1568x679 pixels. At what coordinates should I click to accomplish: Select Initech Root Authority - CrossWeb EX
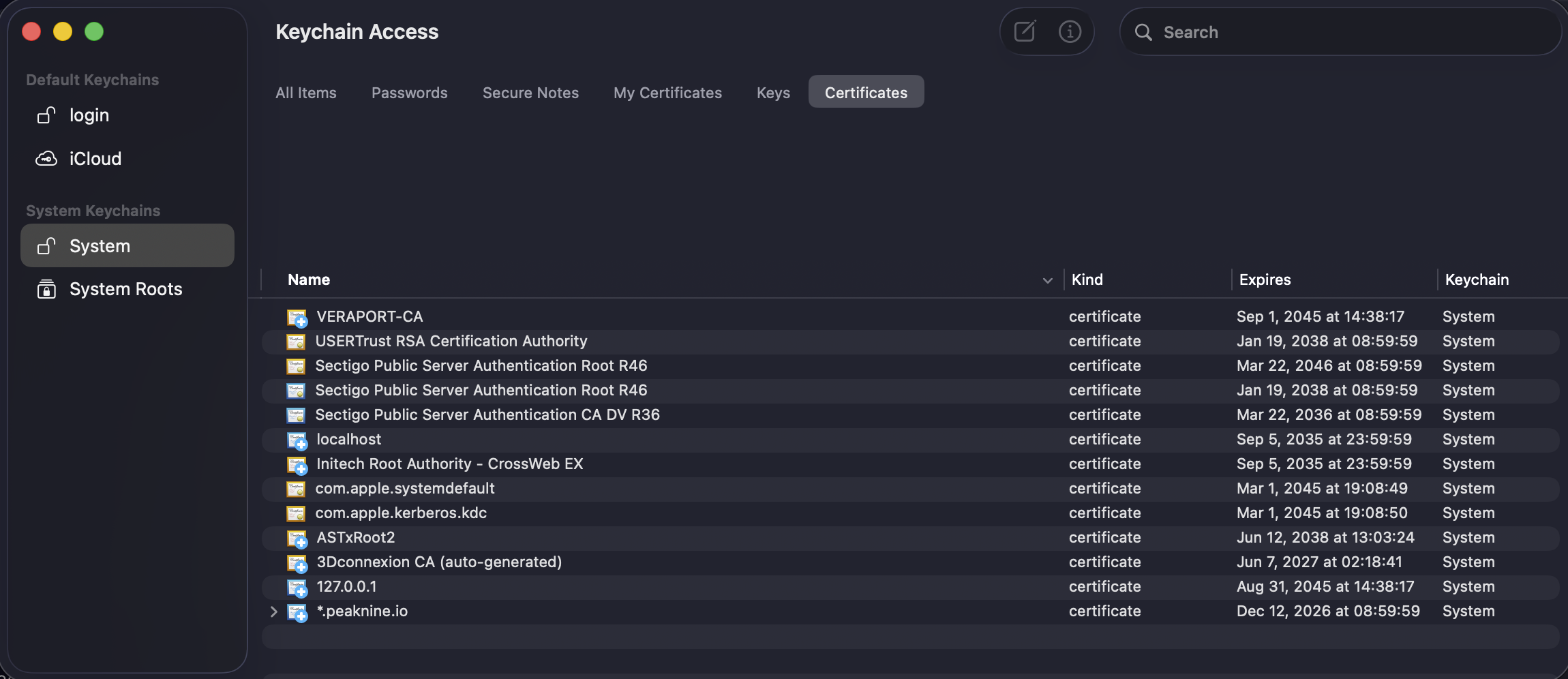(450, 464)
